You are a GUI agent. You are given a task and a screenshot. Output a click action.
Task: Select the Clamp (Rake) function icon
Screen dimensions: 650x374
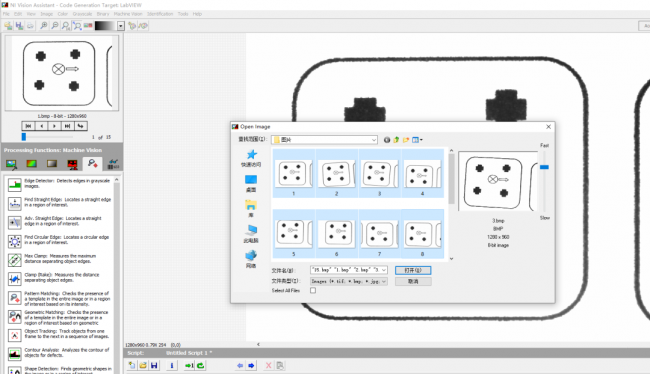point(15,279)
